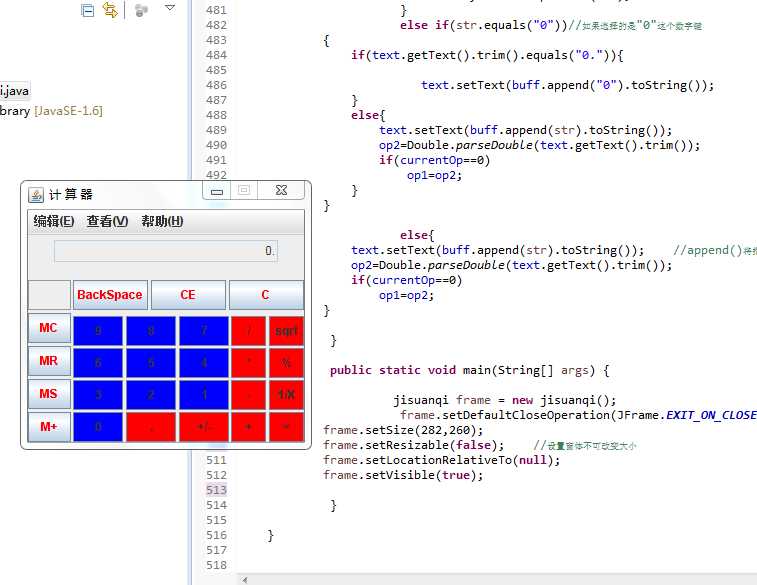757x585 pixels.
Task: Click the C clear button in calculator
Action: click(x=266, y=294)
